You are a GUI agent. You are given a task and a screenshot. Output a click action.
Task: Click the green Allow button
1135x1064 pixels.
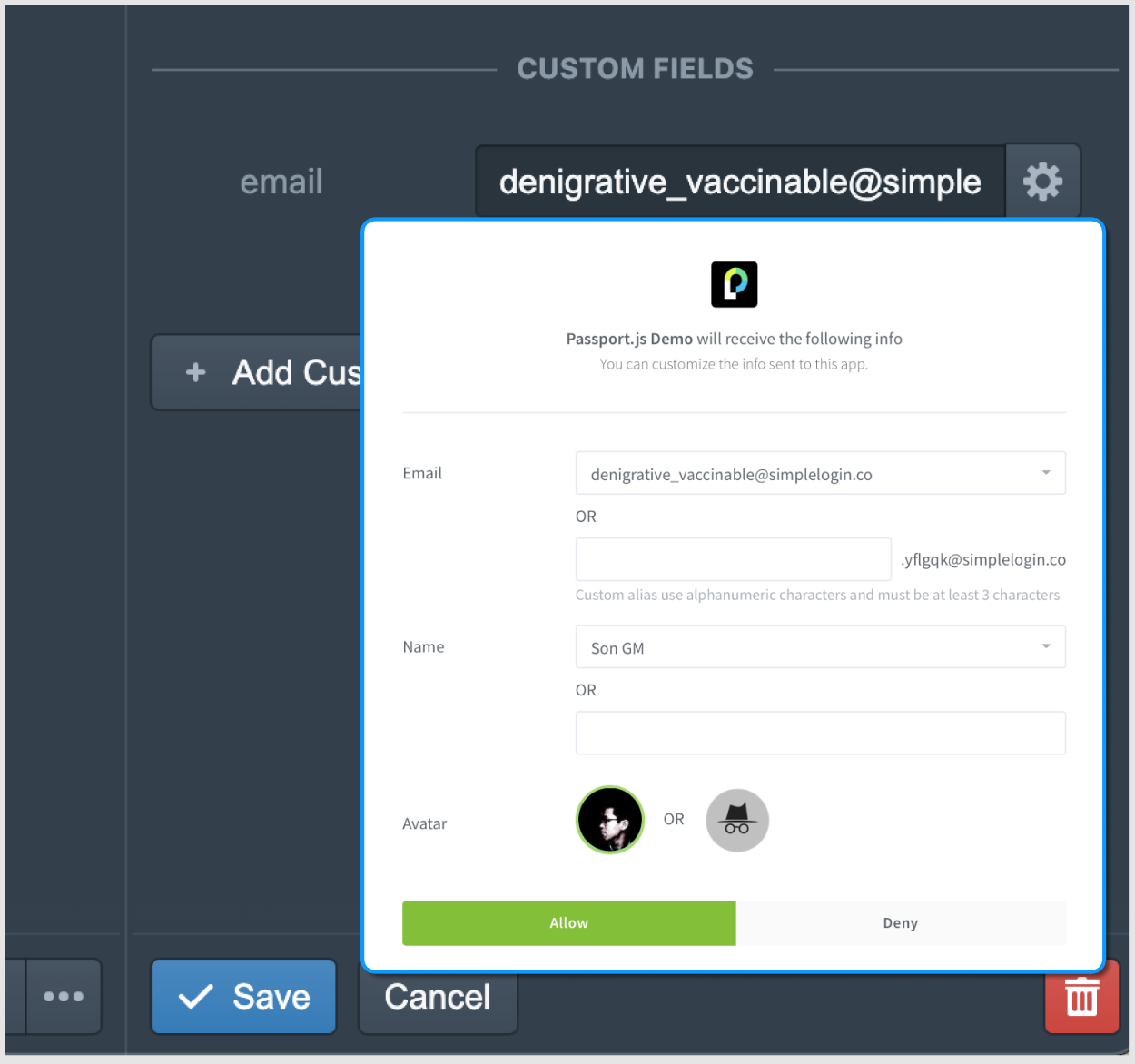568,922
